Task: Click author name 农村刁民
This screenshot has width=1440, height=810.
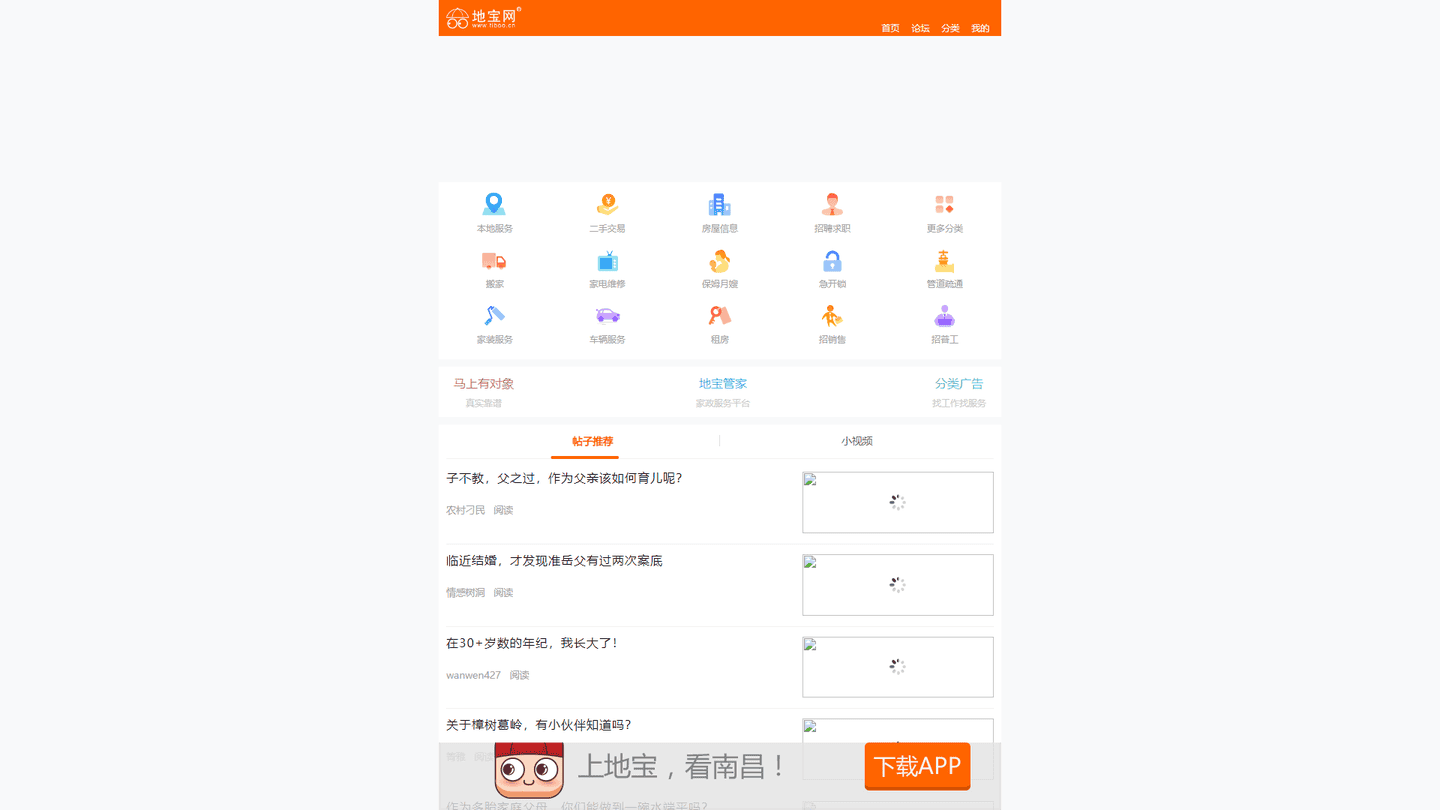Action: click(465, 510)
